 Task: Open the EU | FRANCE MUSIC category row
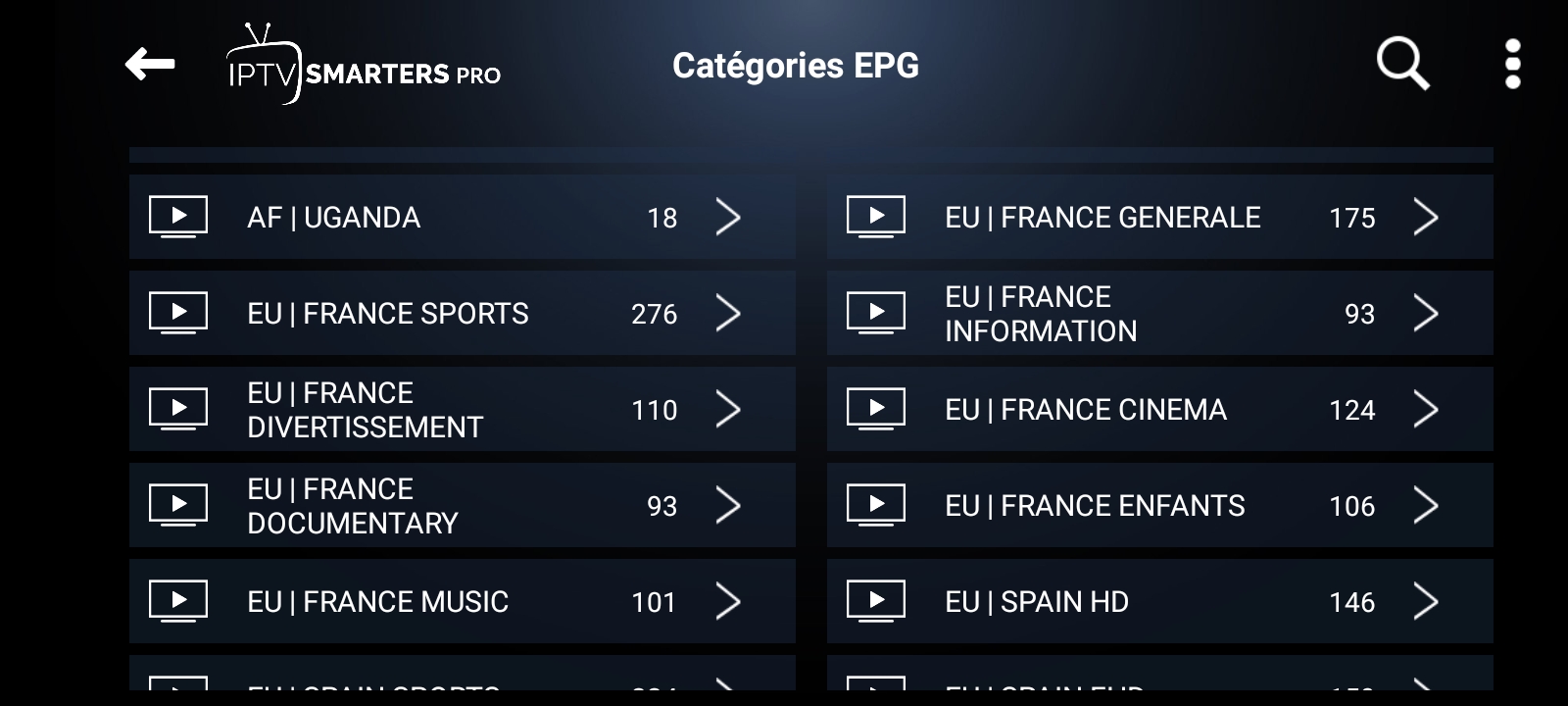(461, 601)
